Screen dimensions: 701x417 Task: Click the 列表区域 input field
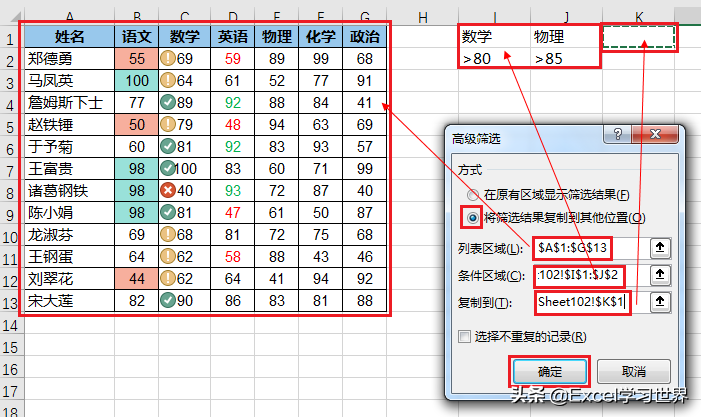[x=590, y=248]
